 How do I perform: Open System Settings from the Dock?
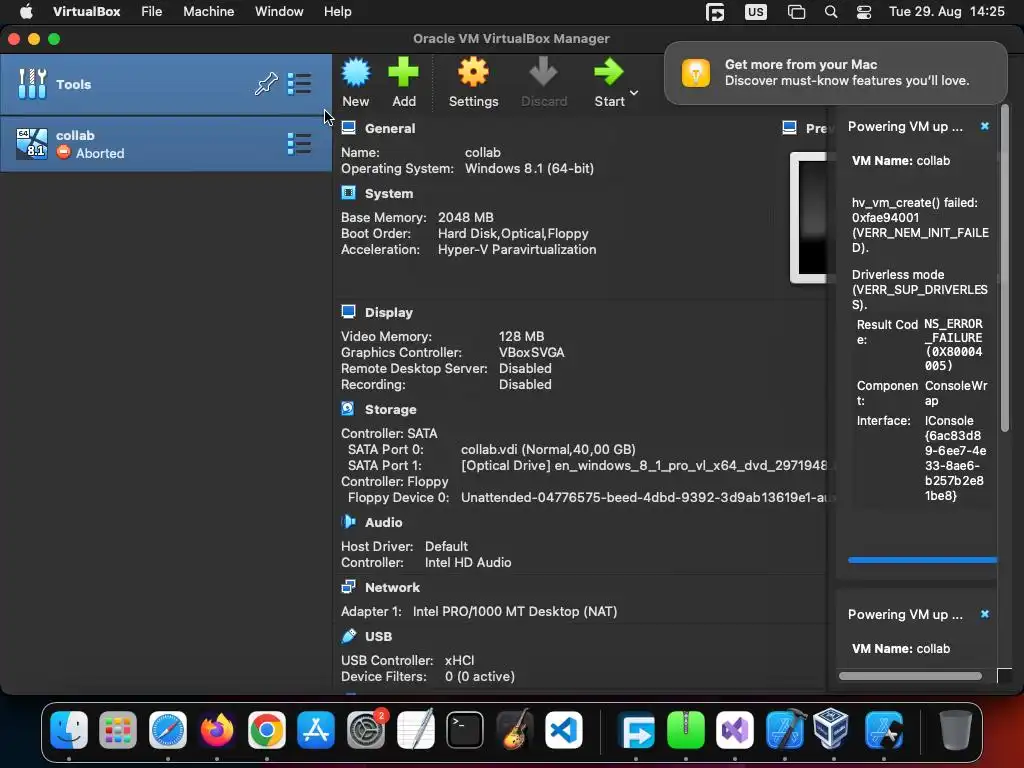(x=366, y=729)
